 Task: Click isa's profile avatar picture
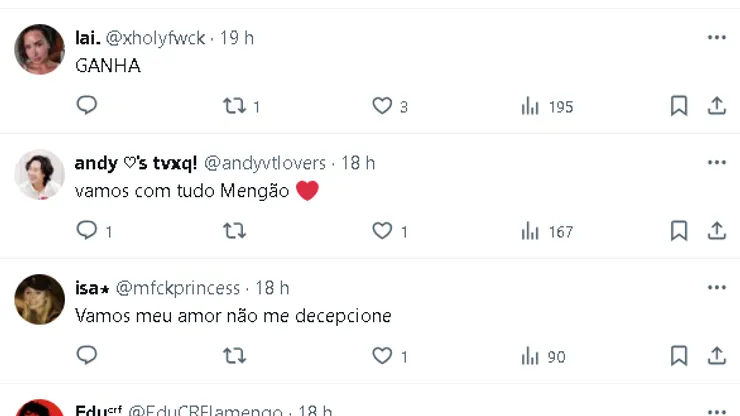coord(40,299)
